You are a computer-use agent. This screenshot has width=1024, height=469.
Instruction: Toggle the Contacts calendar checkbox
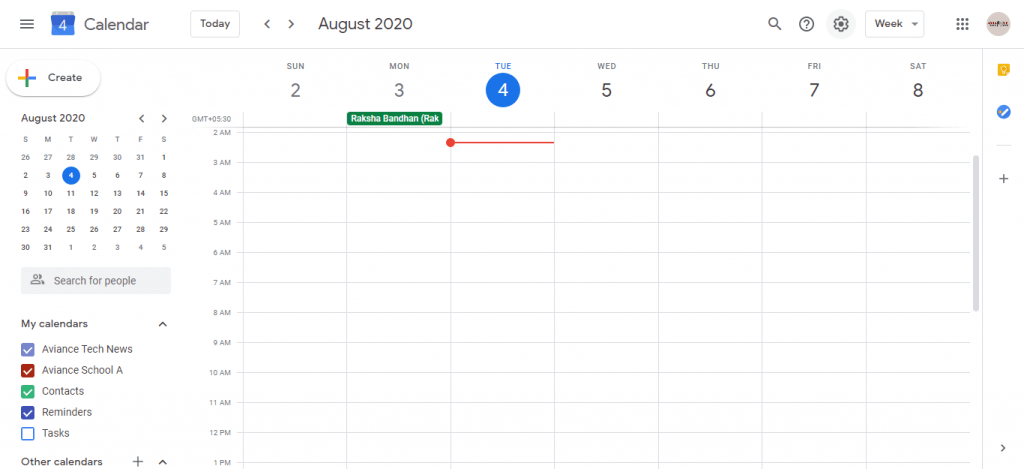point(27,391)
